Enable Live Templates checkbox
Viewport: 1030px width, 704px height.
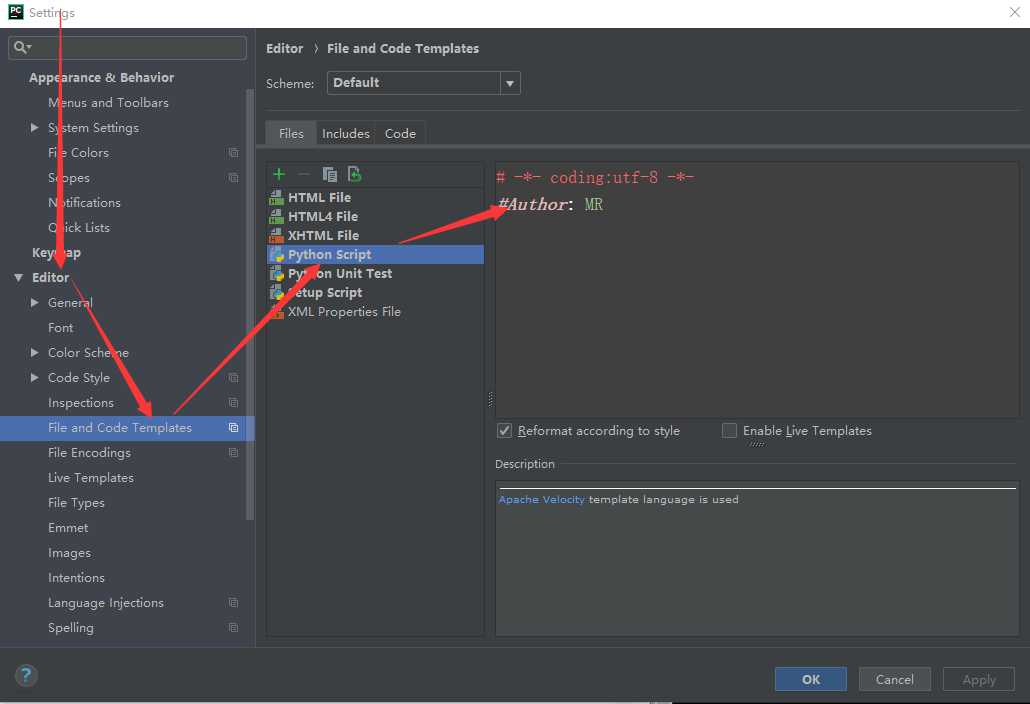tap(729, 431)
